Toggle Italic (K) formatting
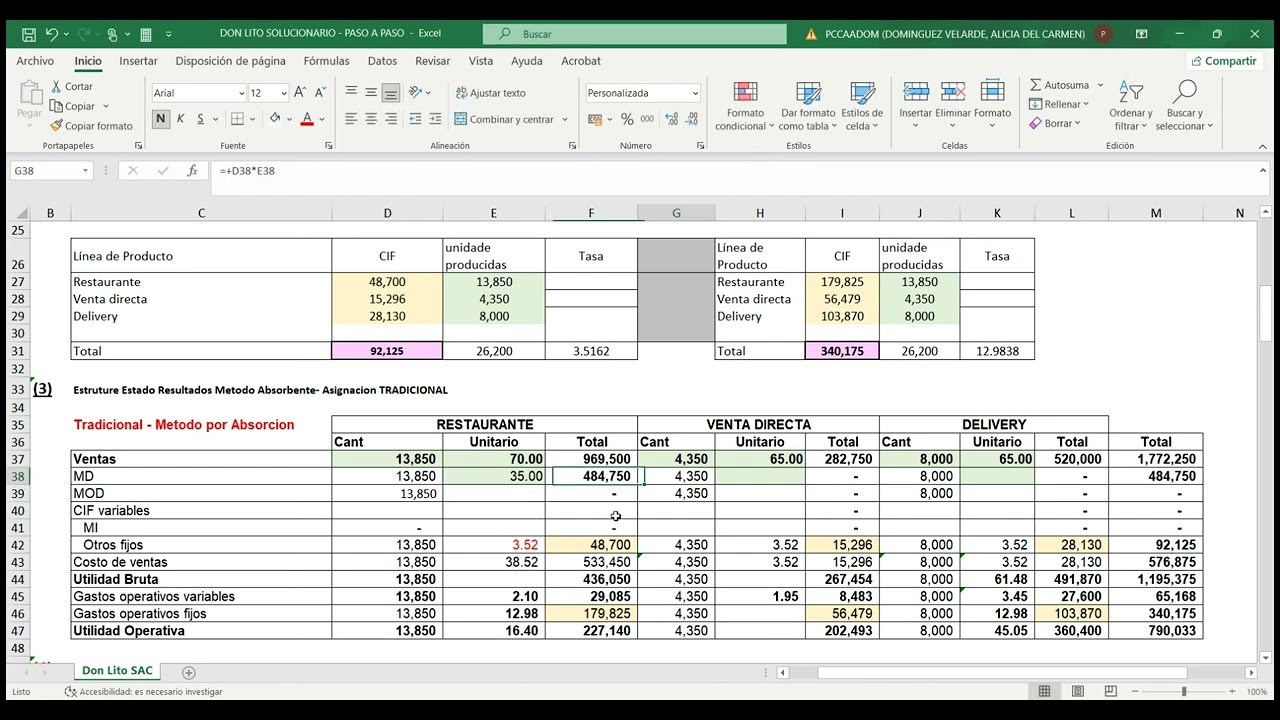The height and width of the screenshot is (720, 1280). coord(180,119)
